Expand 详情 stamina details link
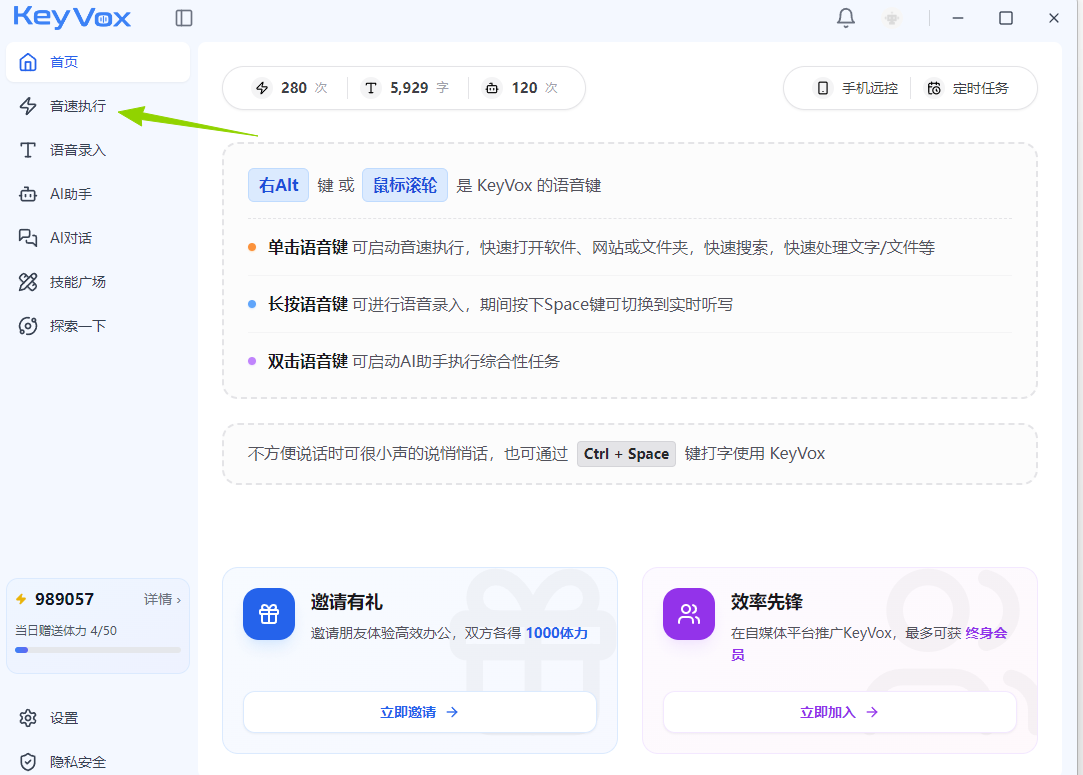The width and height of the screenshot is (1083, 775). tap(162, 599)
